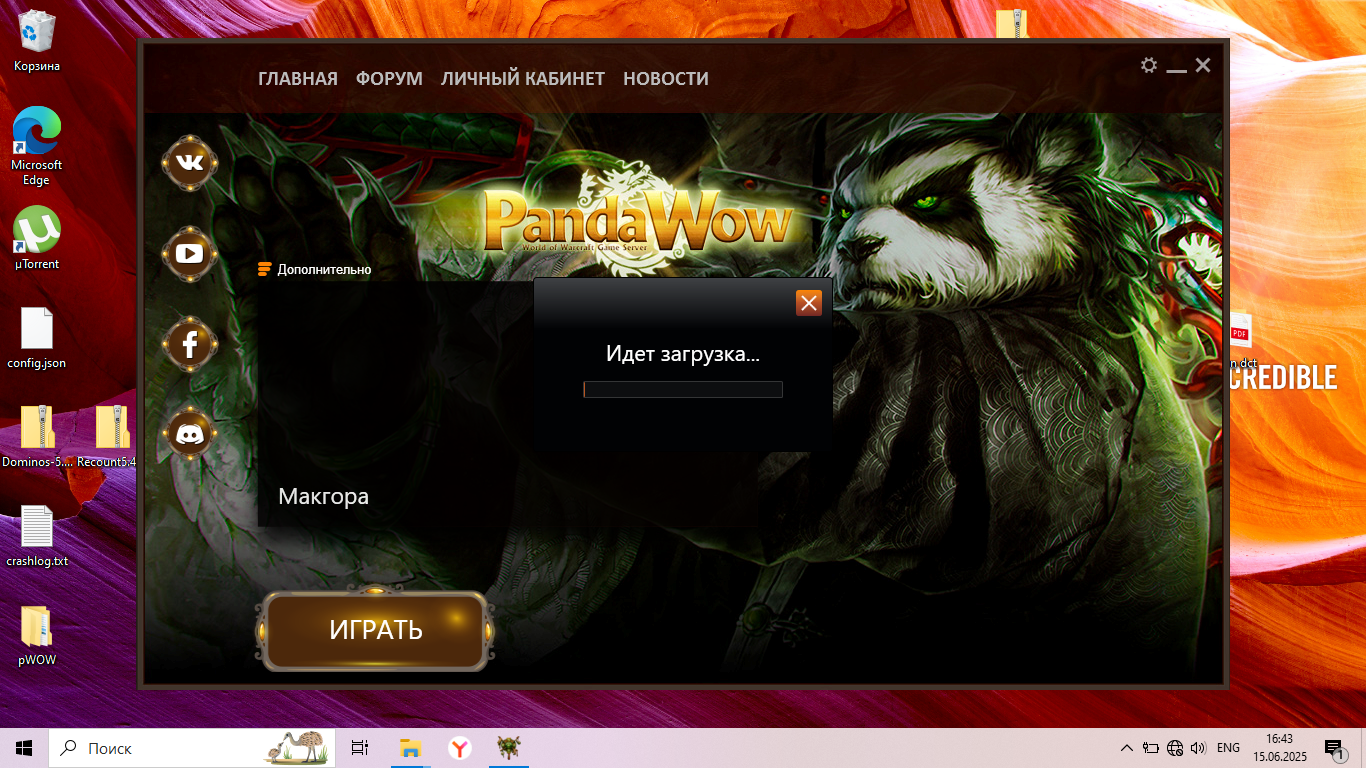Open the taskbar clock and date
The image size is (1366, 768).
(x=1281, y=748)
